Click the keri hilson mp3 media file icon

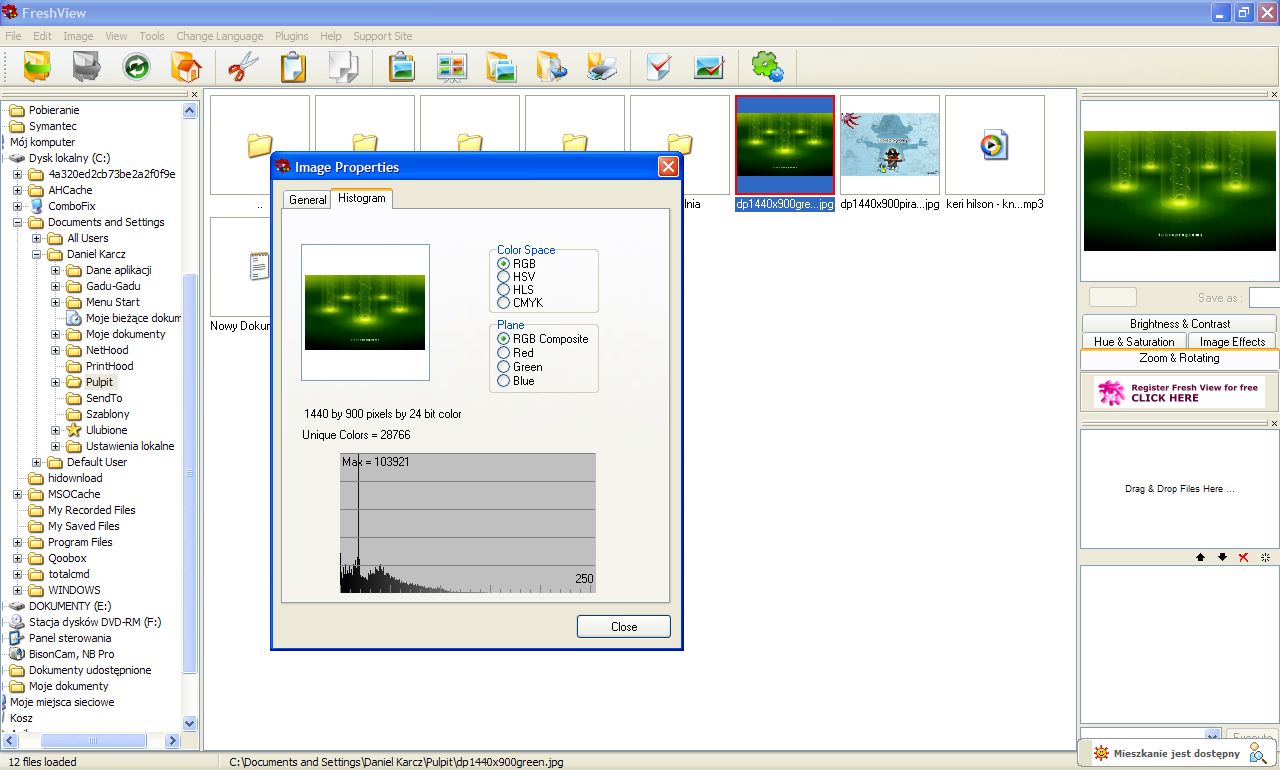tap(994, 145)
